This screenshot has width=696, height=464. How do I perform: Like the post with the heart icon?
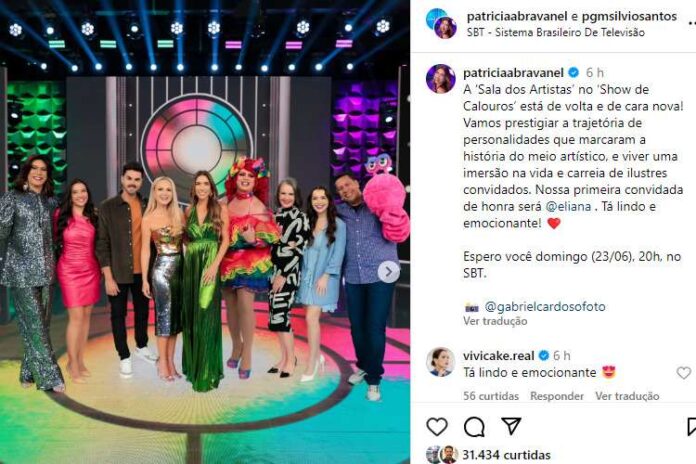click(x=437, y=427)
